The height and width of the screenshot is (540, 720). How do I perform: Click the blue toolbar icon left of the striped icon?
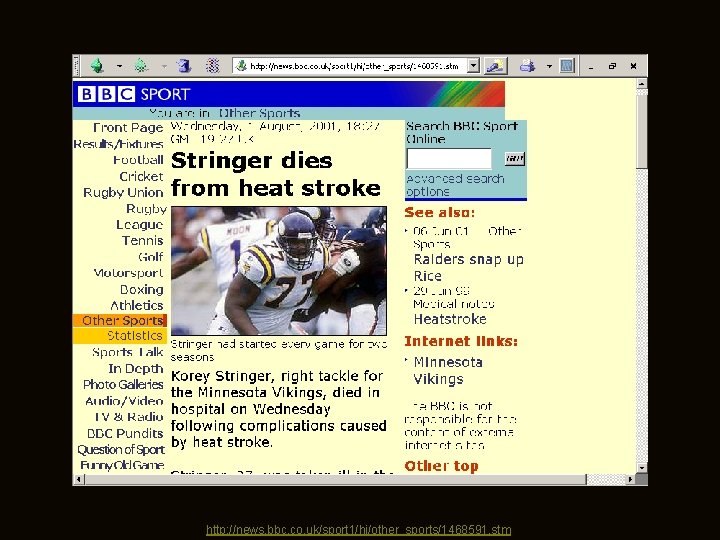184,66
